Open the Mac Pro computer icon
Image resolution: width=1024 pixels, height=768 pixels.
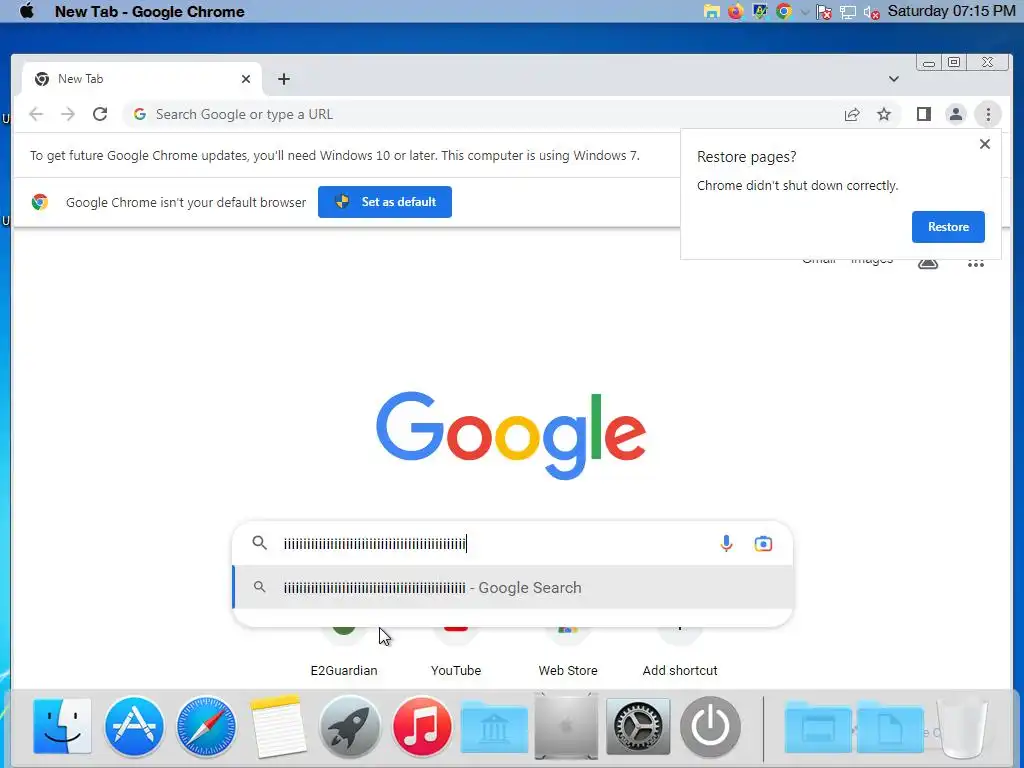566,726
